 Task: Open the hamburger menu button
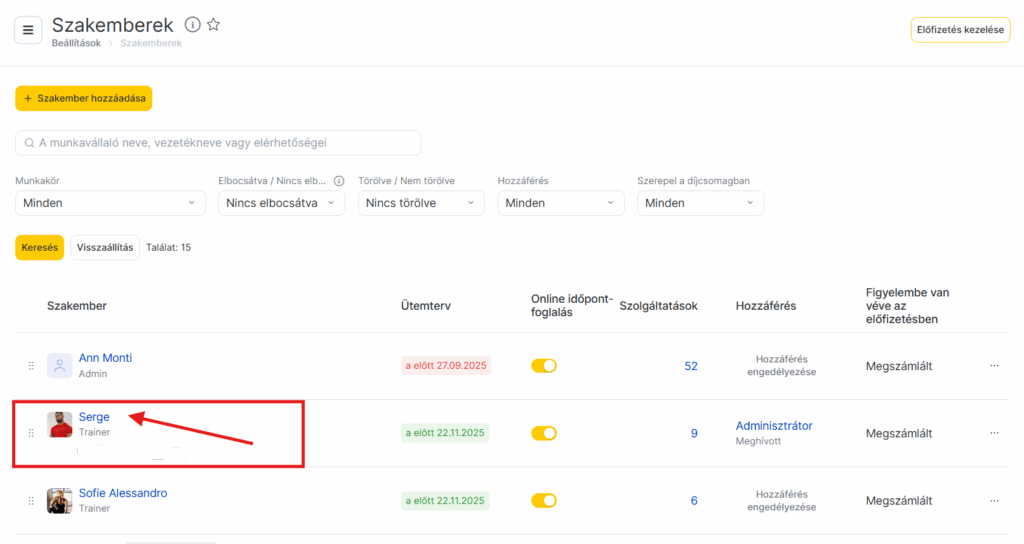pyautogui.click(x=28, y=30)
